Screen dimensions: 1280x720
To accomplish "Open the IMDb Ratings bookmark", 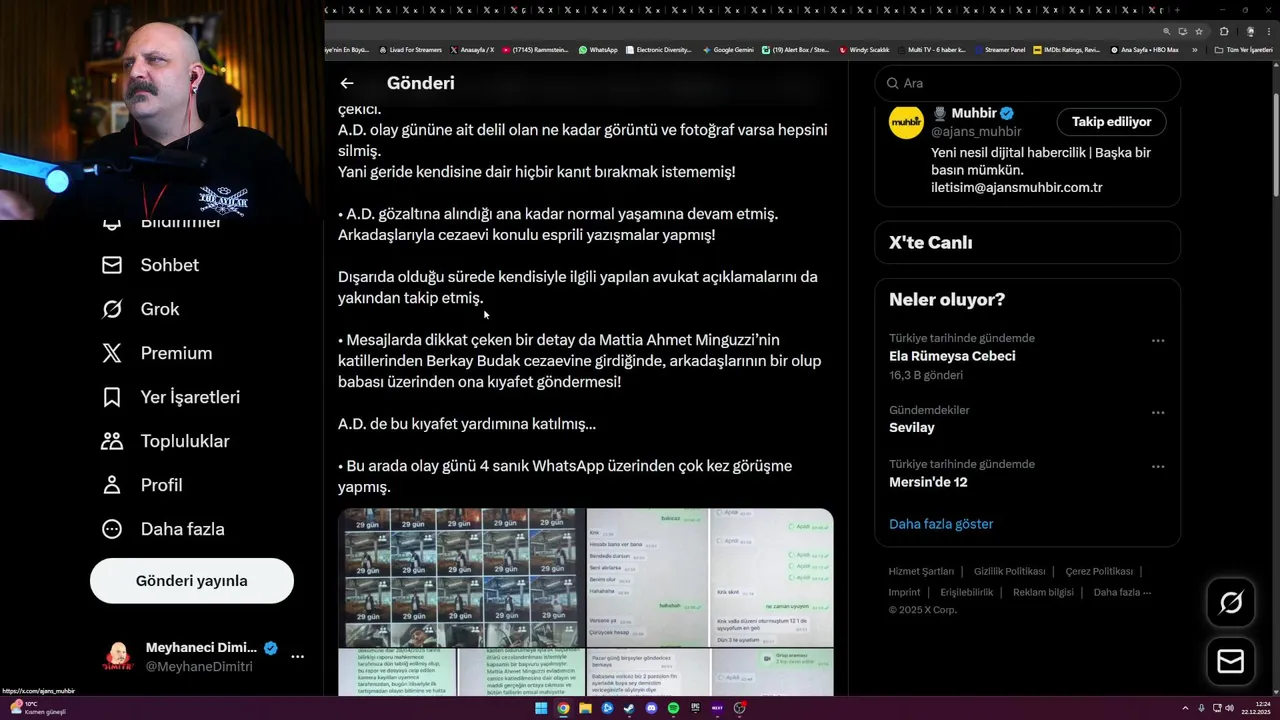I will click(1067, 50).
